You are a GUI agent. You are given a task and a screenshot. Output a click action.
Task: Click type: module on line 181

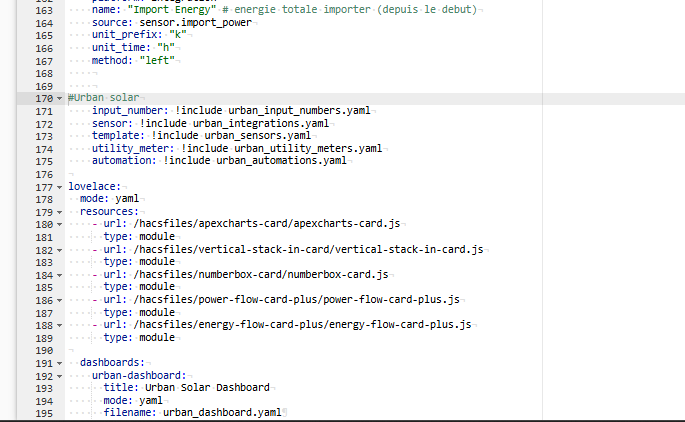pyautogui.click(x=139, y=237)
